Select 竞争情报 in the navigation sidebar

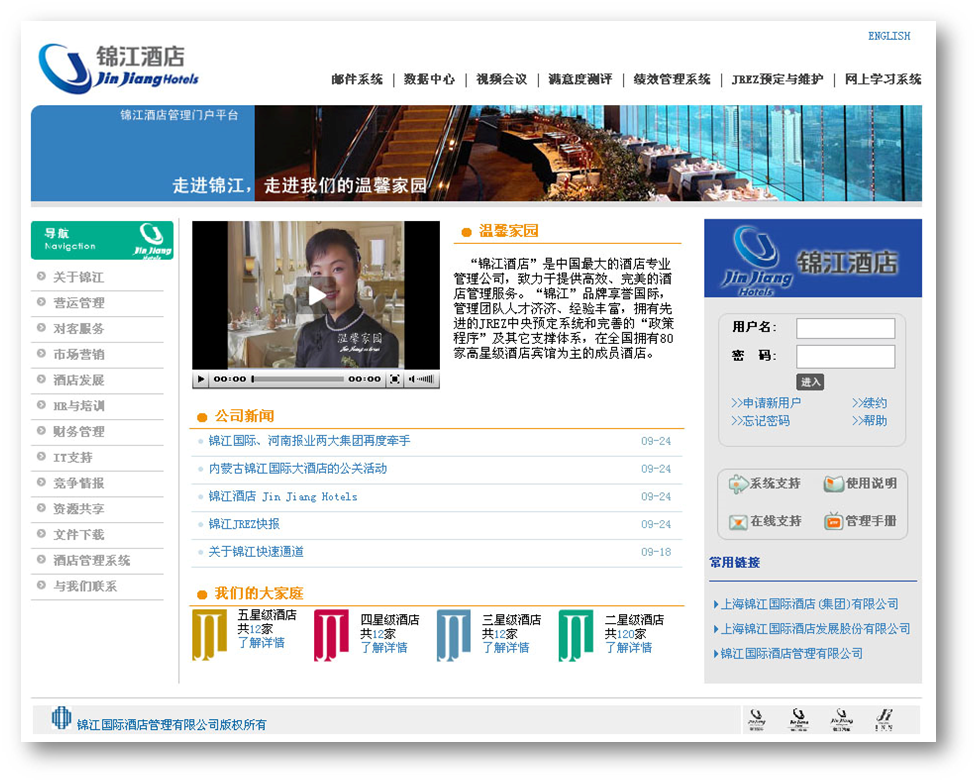click(79, 483)
